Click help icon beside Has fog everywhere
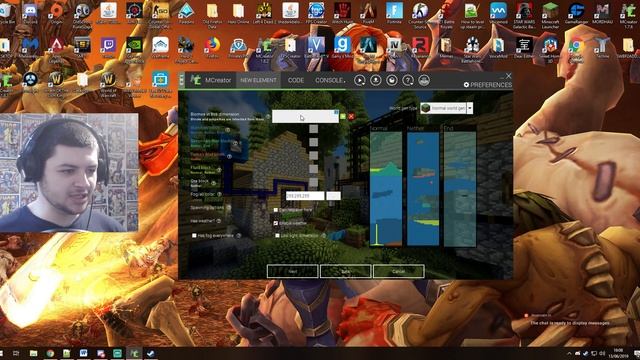Image resolution: width=640 pixels, height=360 pixels. (x=238, y=236)
